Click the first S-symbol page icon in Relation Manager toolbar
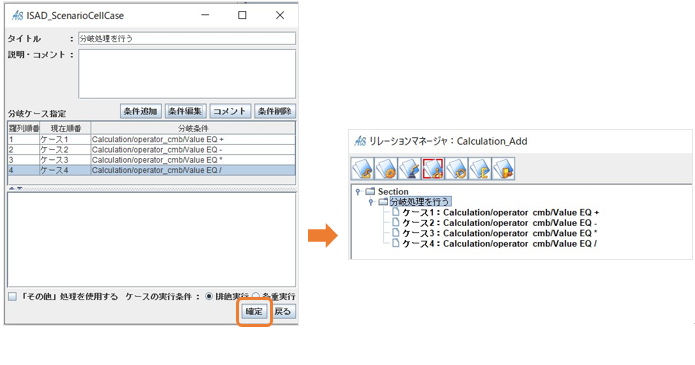The image size is (695, 365). [x=362, y=169]
